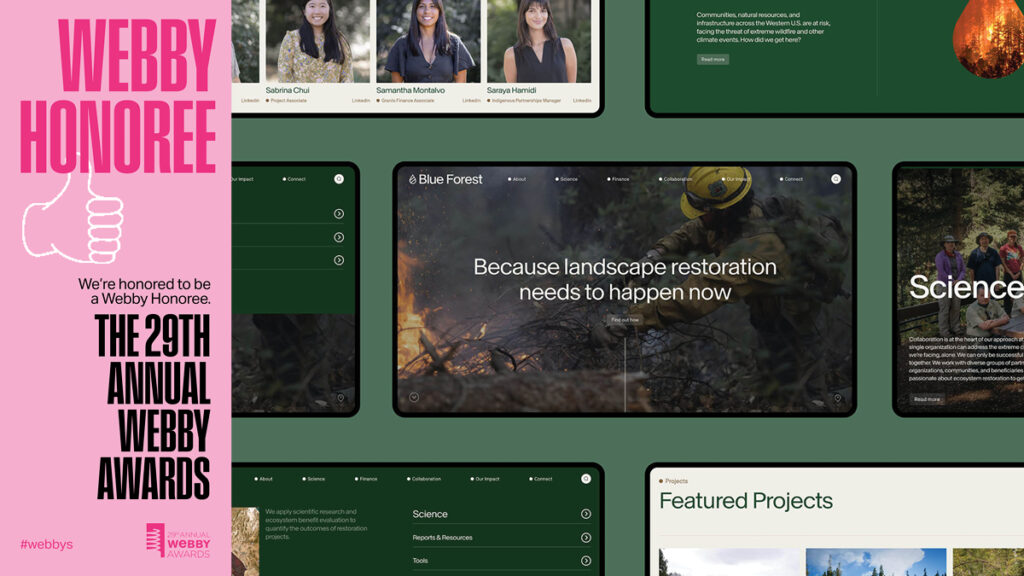
Task: Click the name 'Samantha Montalvo'
Action: pyautogui.click(x=410, y=90)
